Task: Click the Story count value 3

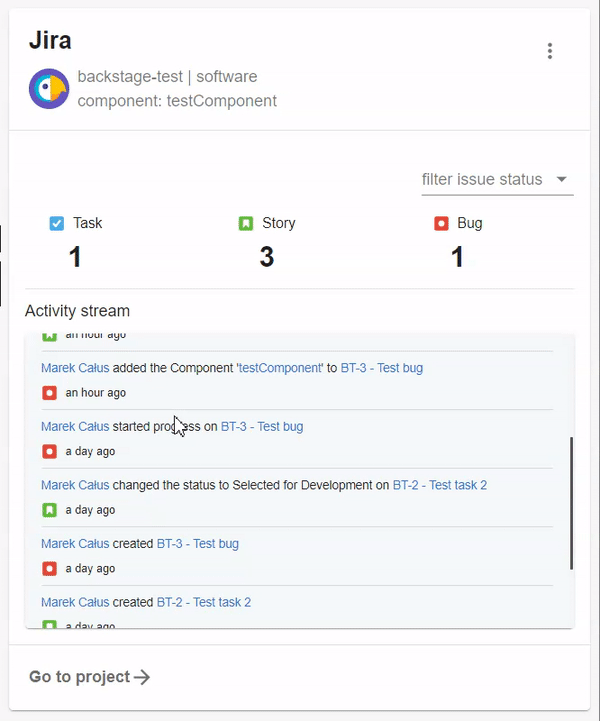Action: coord(267,257)
